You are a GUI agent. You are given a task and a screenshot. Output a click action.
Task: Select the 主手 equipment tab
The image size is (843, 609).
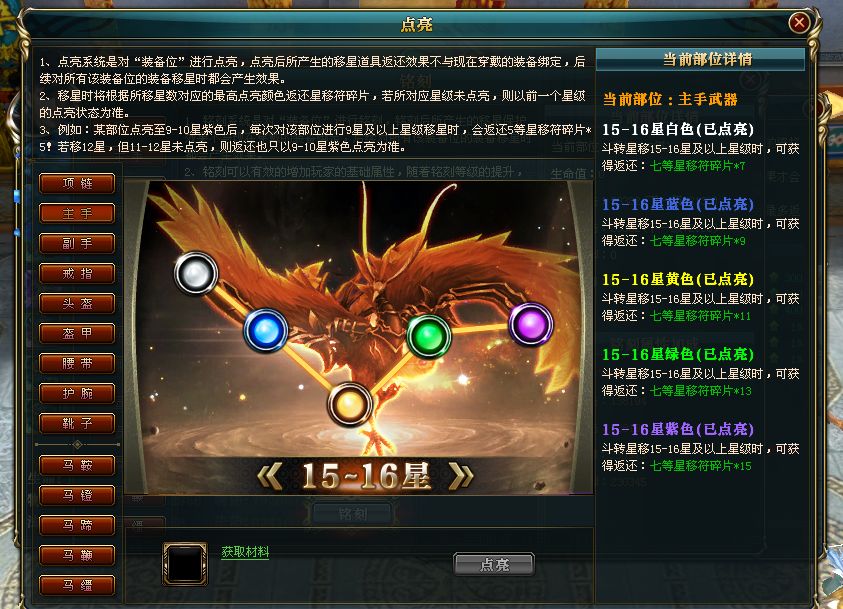point(77,213)
